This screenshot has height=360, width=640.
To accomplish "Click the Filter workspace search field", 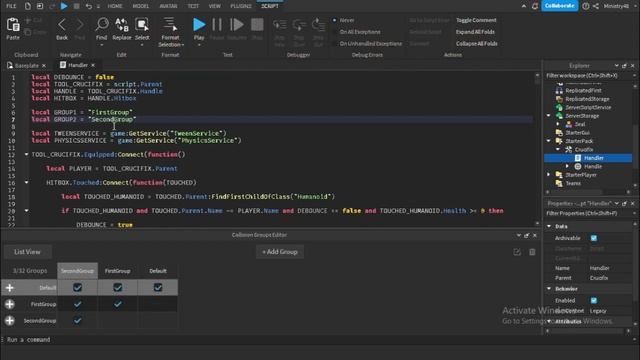I will coord(588,76).
